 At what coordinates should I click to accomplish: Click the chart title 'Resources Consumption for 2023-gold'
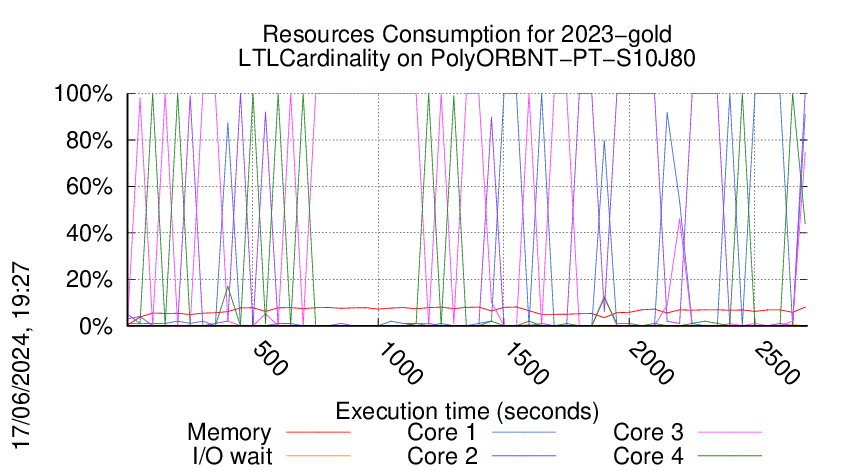pos(467,34)
